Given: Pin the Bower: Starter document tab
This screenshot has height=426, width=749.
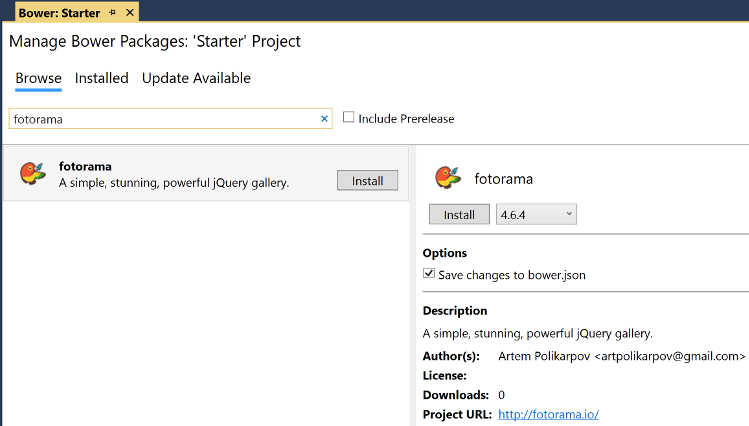Looking at the screenshot, I should (x=112, y=12).
